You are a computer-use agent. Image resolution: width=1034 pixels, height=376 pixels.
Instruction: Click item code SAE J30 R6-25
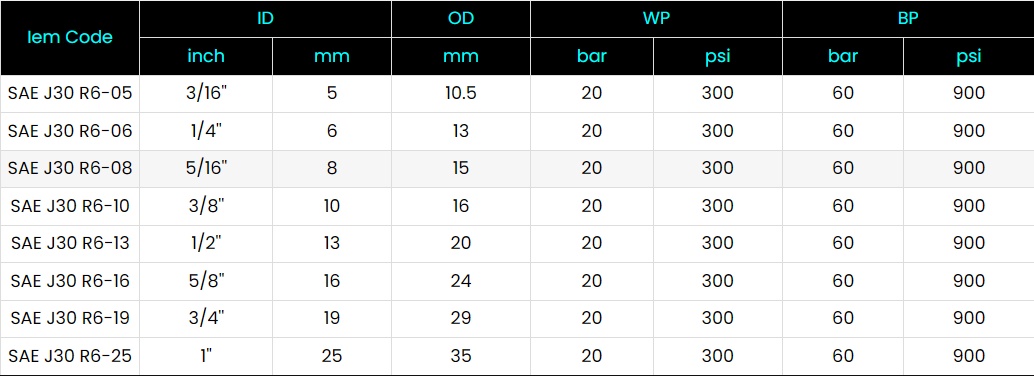point(70,356)
